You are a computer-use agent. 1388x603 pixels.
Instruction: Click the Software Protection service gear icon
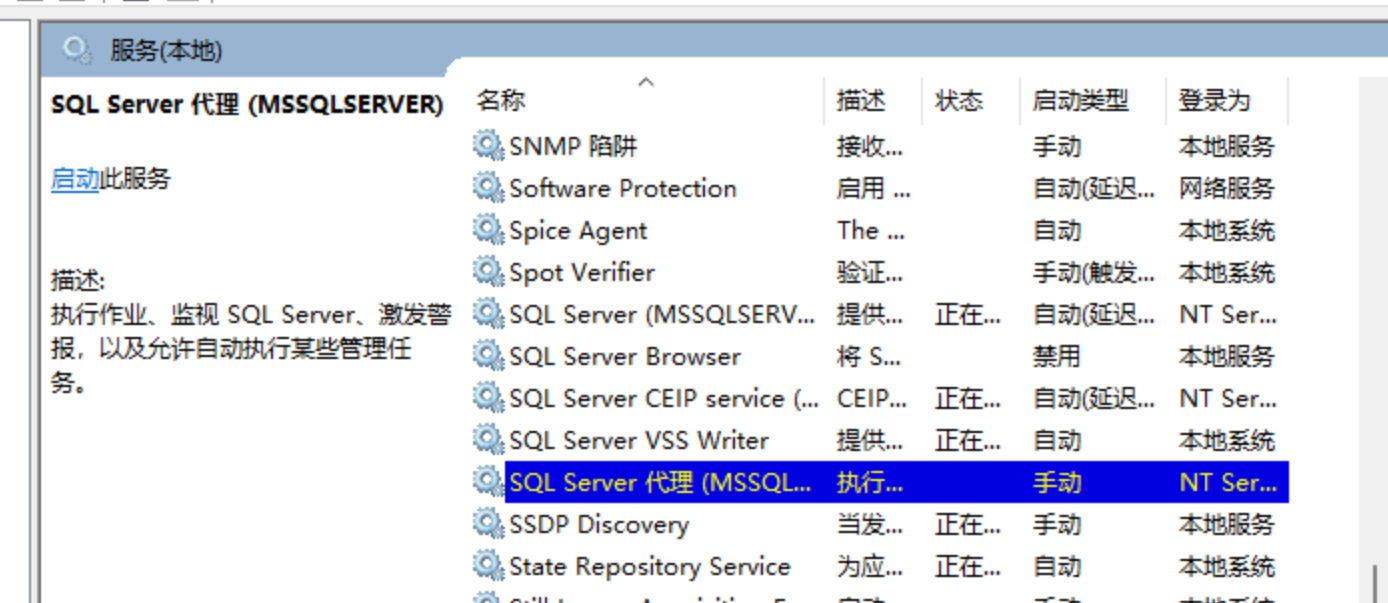(x=487, y=188)
